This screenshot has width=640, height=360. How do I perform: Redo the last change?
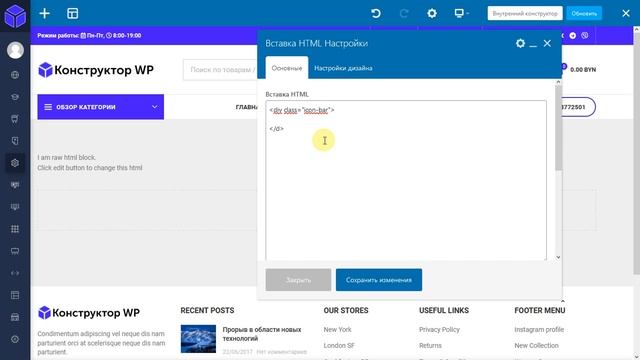(404, 13)
